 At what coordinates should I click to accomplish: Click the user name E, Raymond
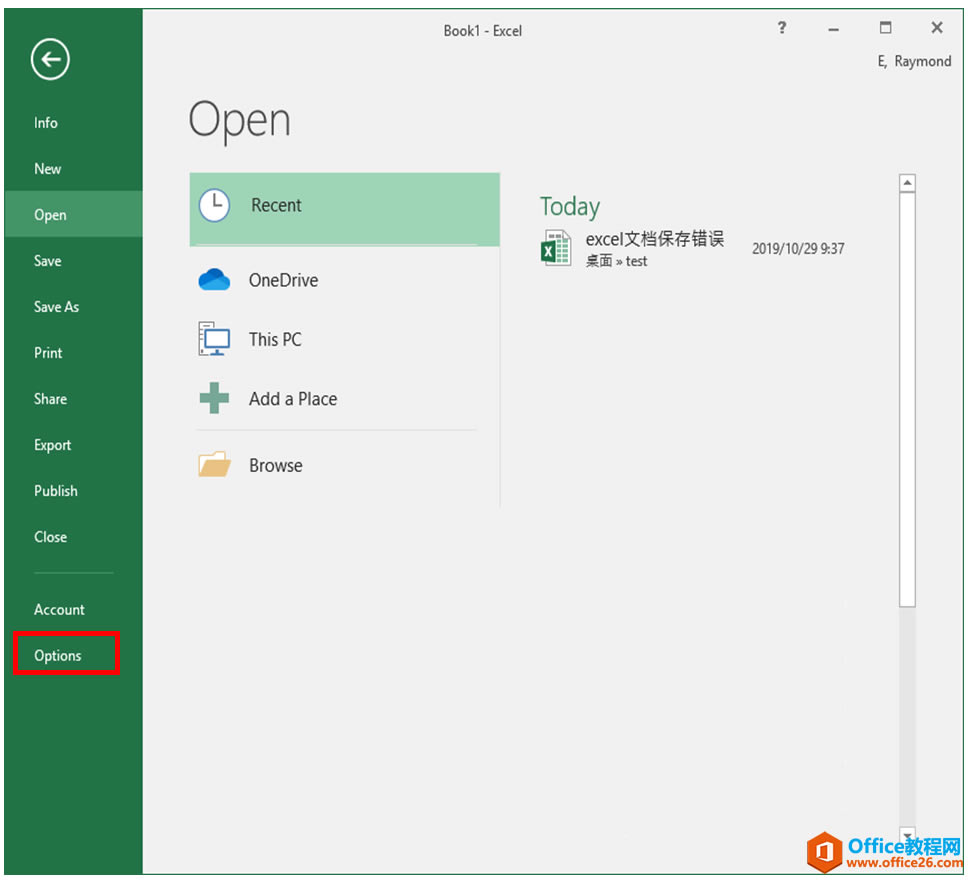914,61
